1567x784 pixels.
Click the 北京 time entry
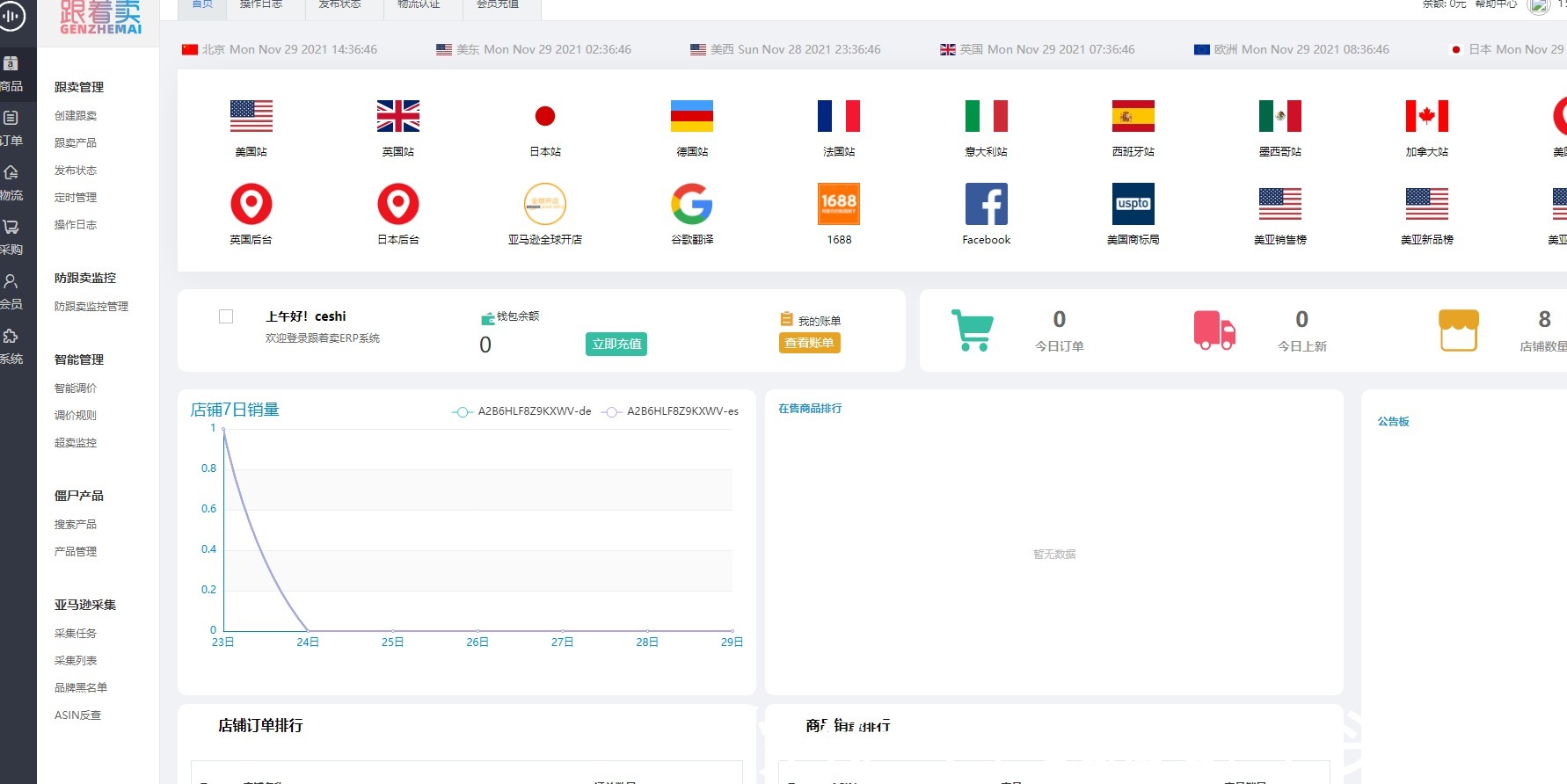(280, 49)
